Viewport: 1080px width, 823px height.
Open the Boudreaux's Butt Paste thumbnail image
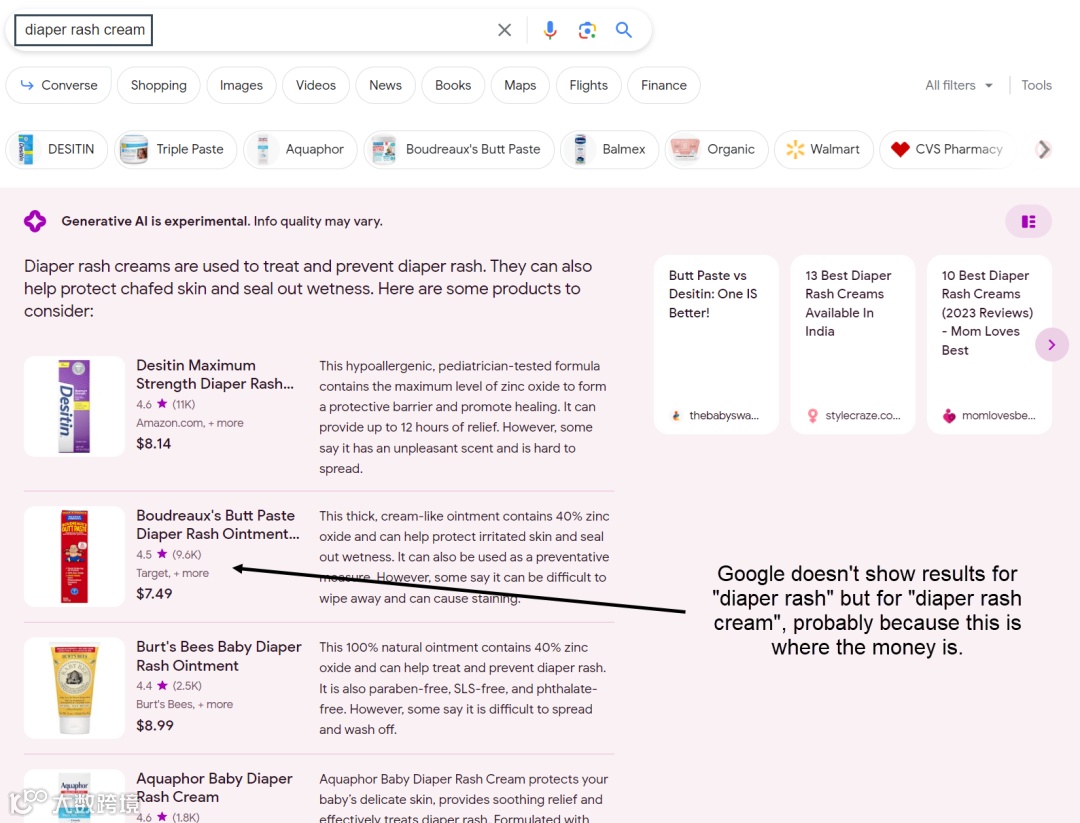(x=74, y=556)
